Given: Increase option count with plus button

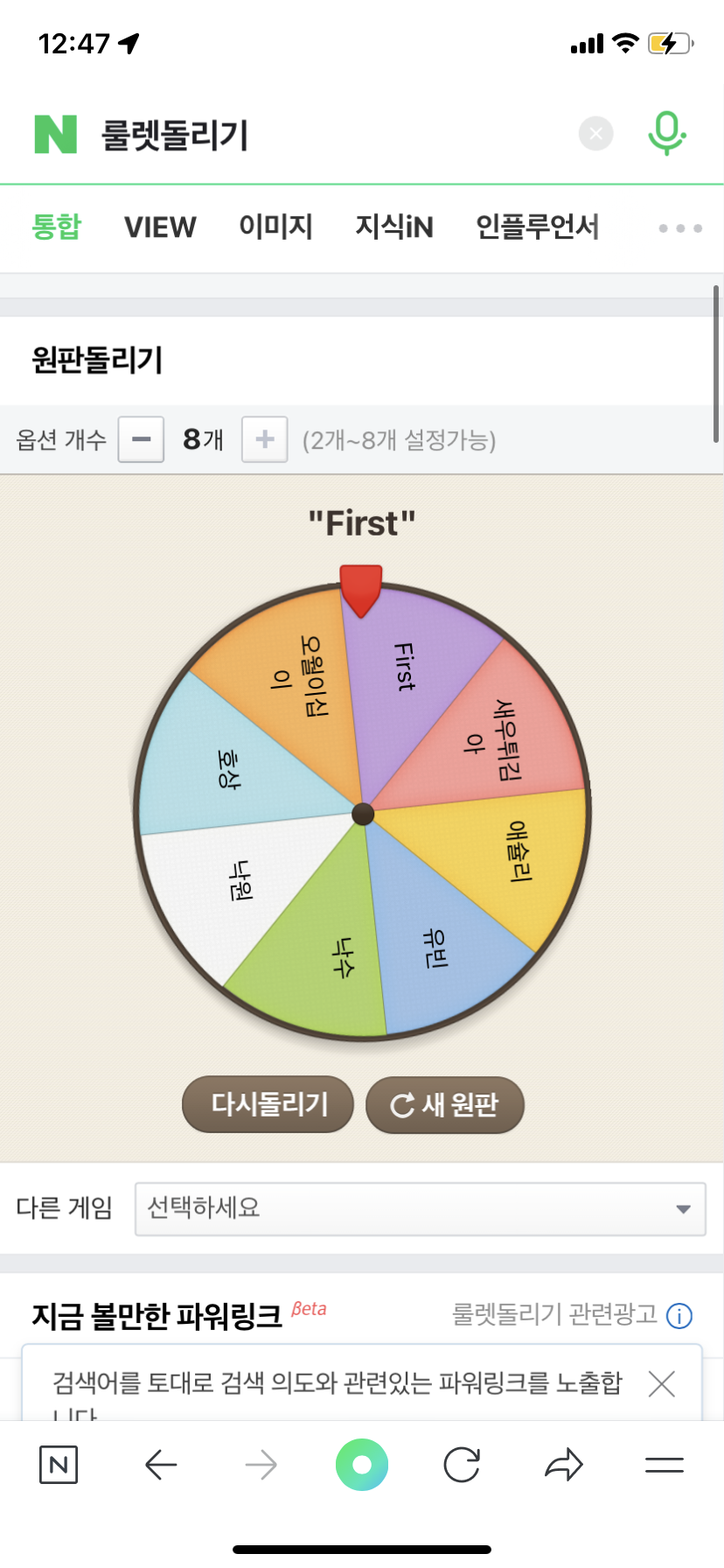Looking at the screenshot, I should tap(264, 439).
